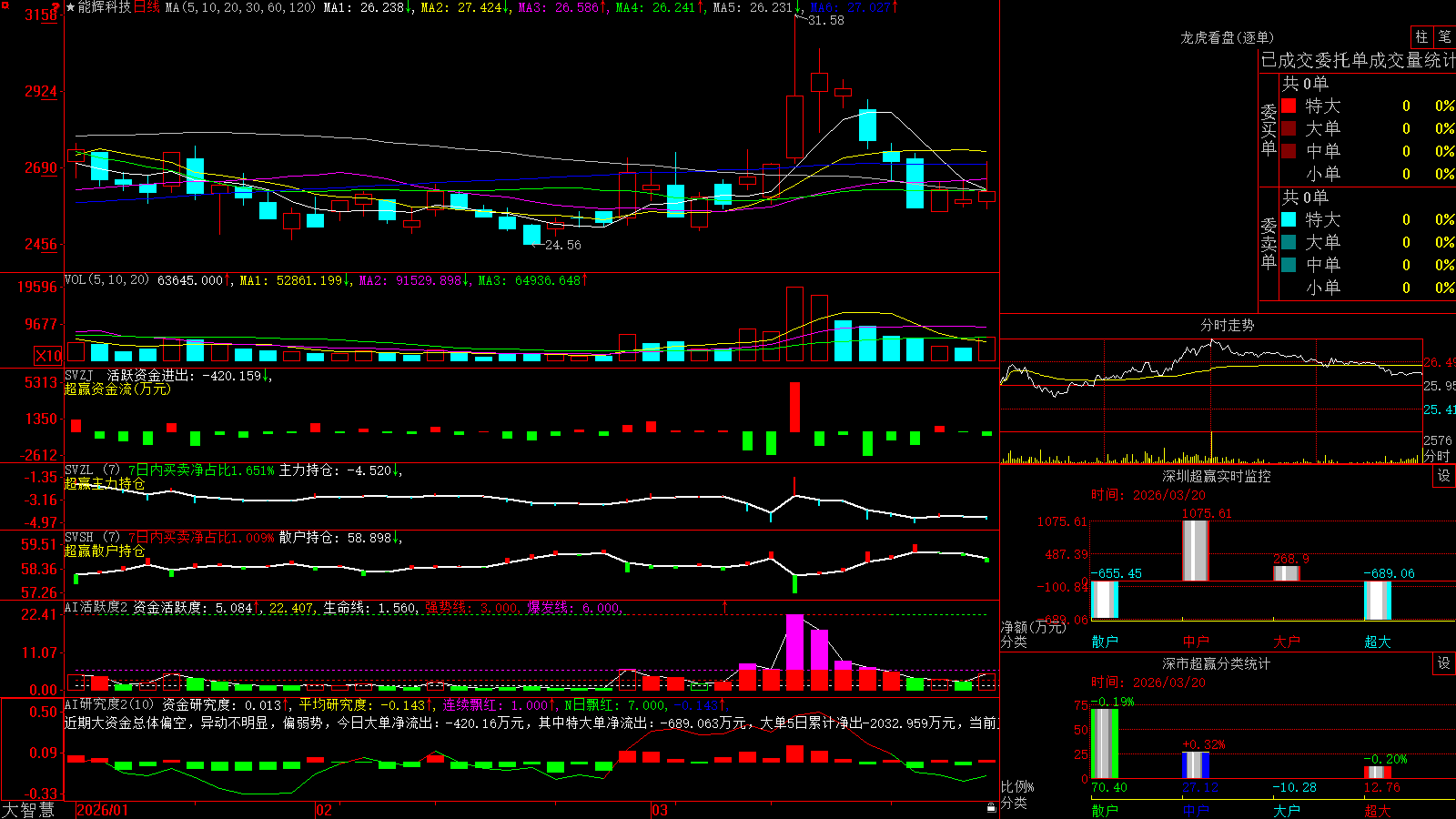
Task: Click the dark red 大单 buy-order swatch
Action: click(1289, 128)
